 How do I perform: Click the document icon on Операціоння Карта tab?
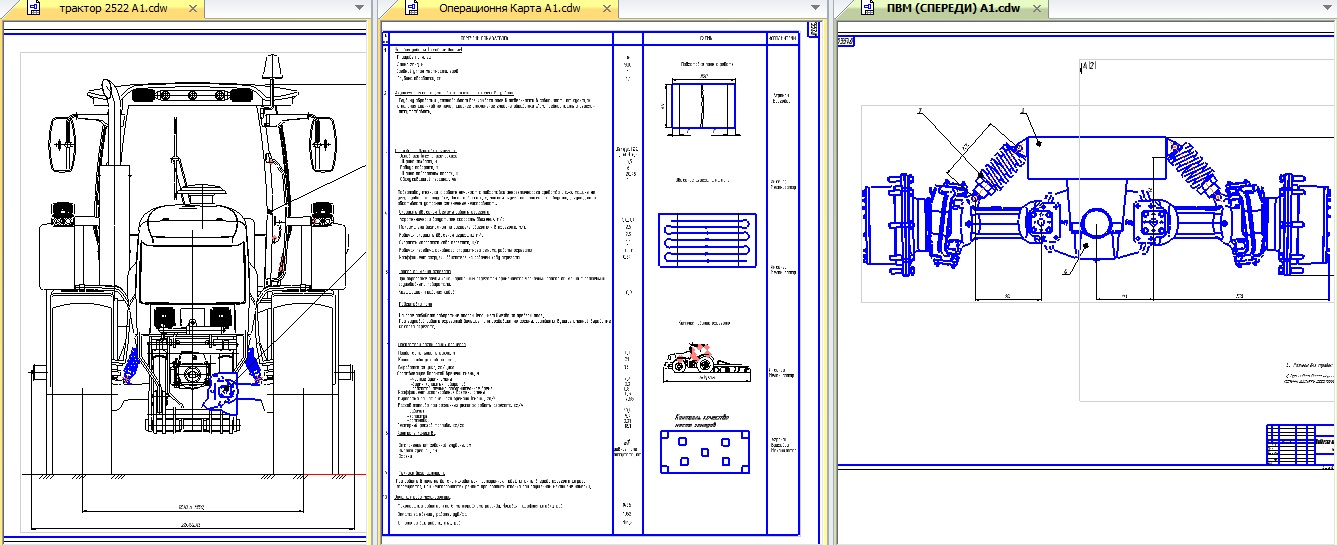pos(412,8)
